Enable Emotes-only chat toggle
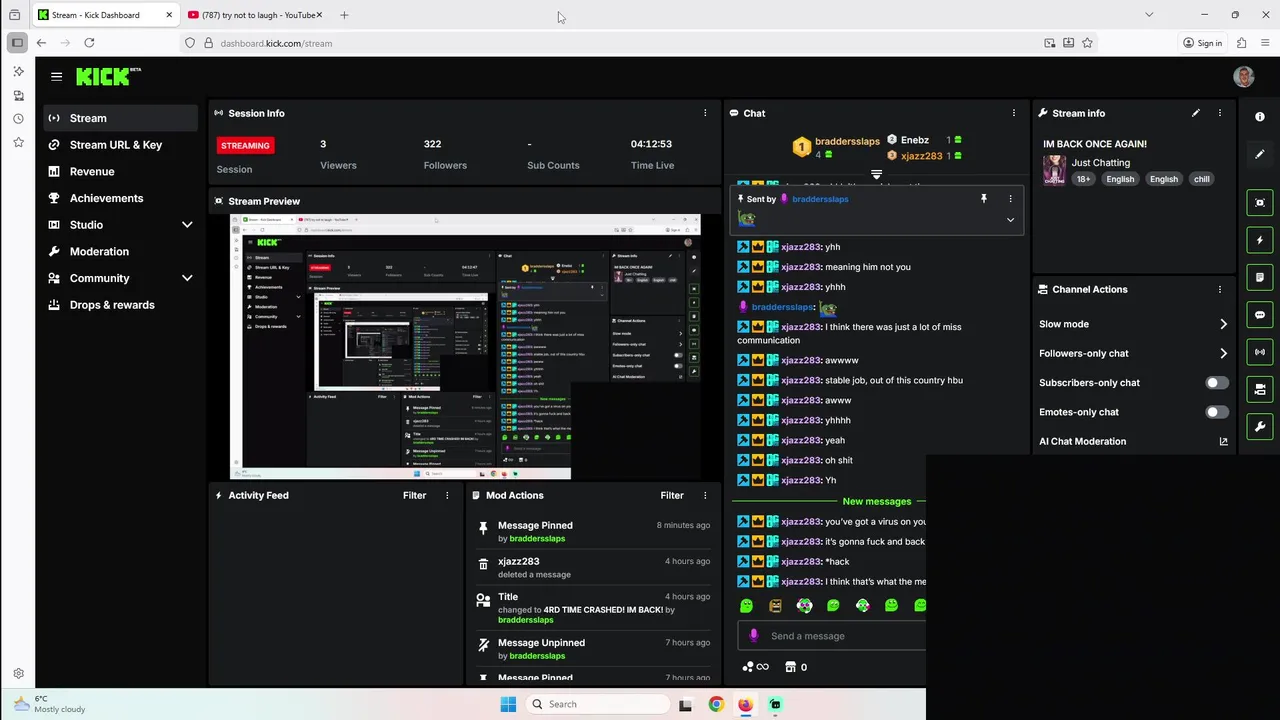 (x=1216, y=412)
